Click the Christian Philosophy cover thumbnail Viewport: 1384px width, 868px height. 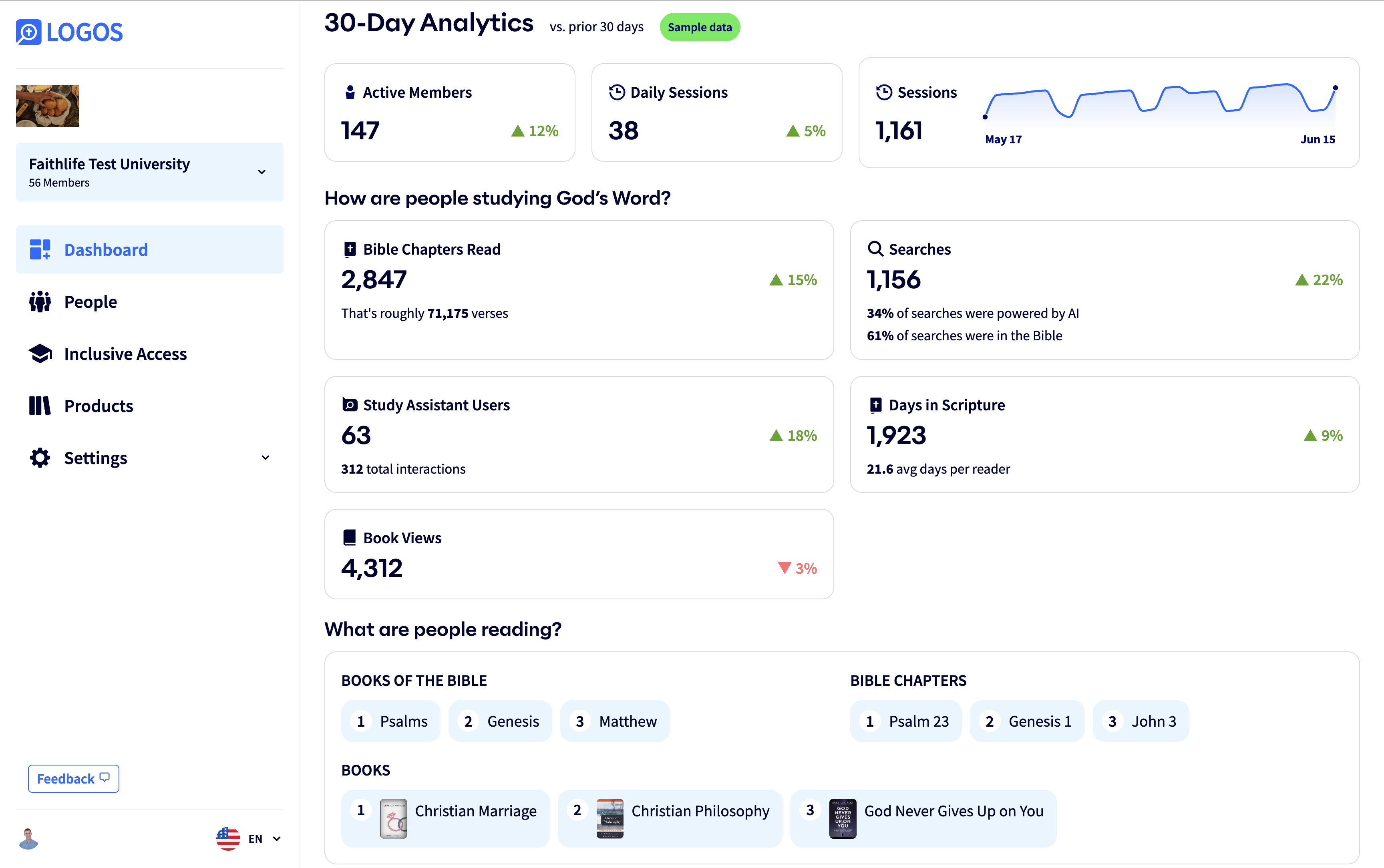pos(610,819)
